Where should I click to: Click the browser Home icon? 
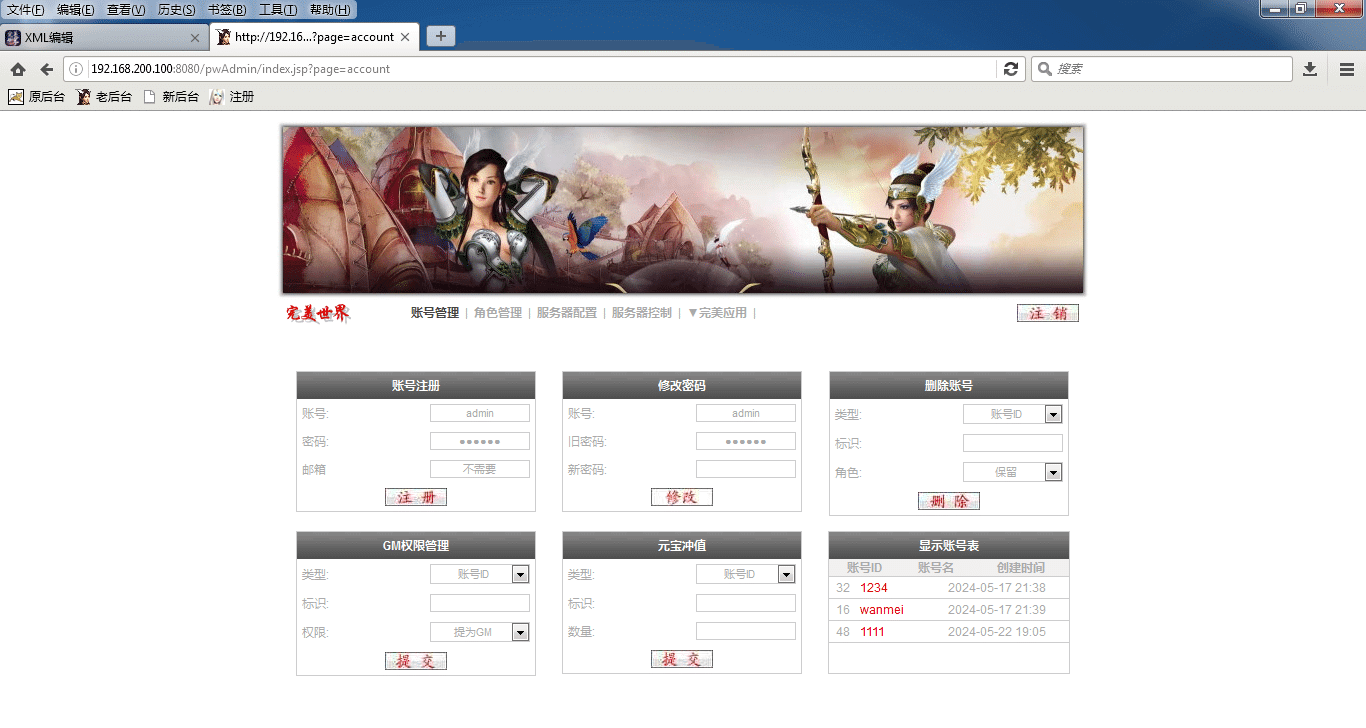click(x=18, y=69)
